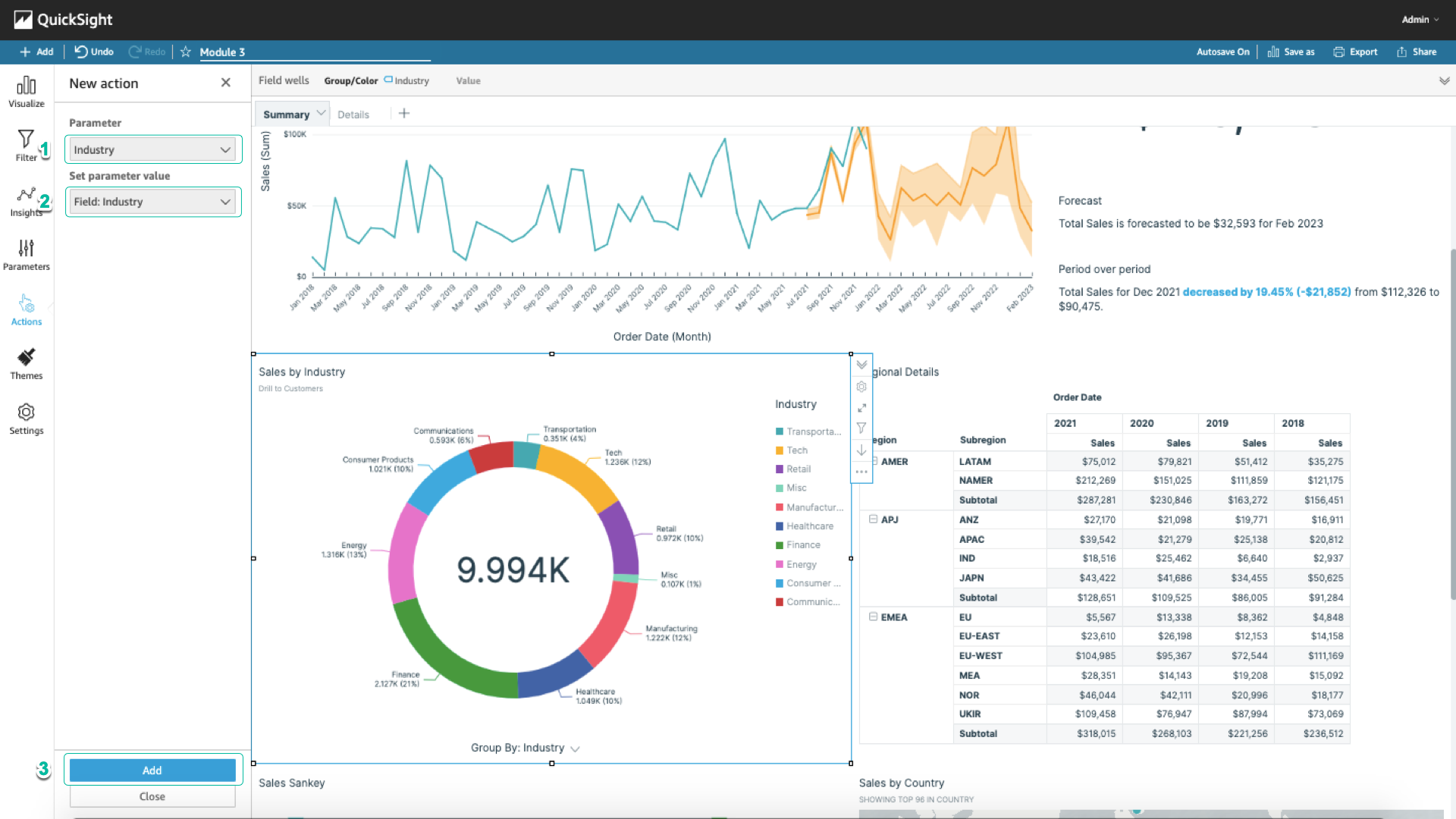Click the Value field well
The height and width of the screenshot is (819, 1456).
coord(468,80)
